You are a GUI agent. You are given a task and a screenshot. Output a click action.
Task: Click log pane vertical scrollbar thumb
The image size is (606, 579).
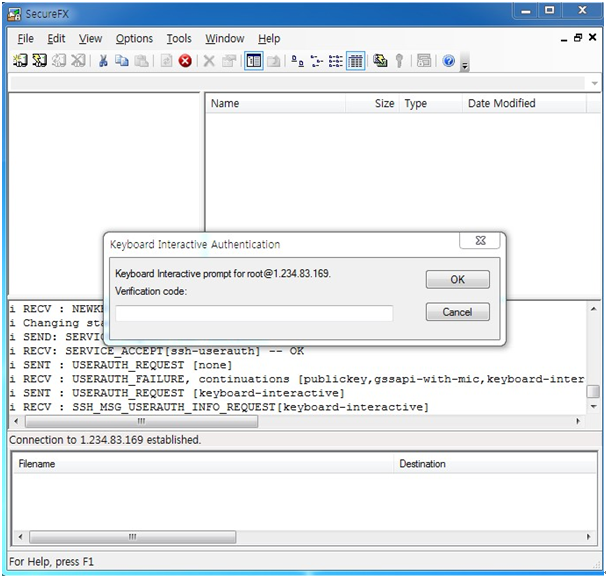(593, 392)
